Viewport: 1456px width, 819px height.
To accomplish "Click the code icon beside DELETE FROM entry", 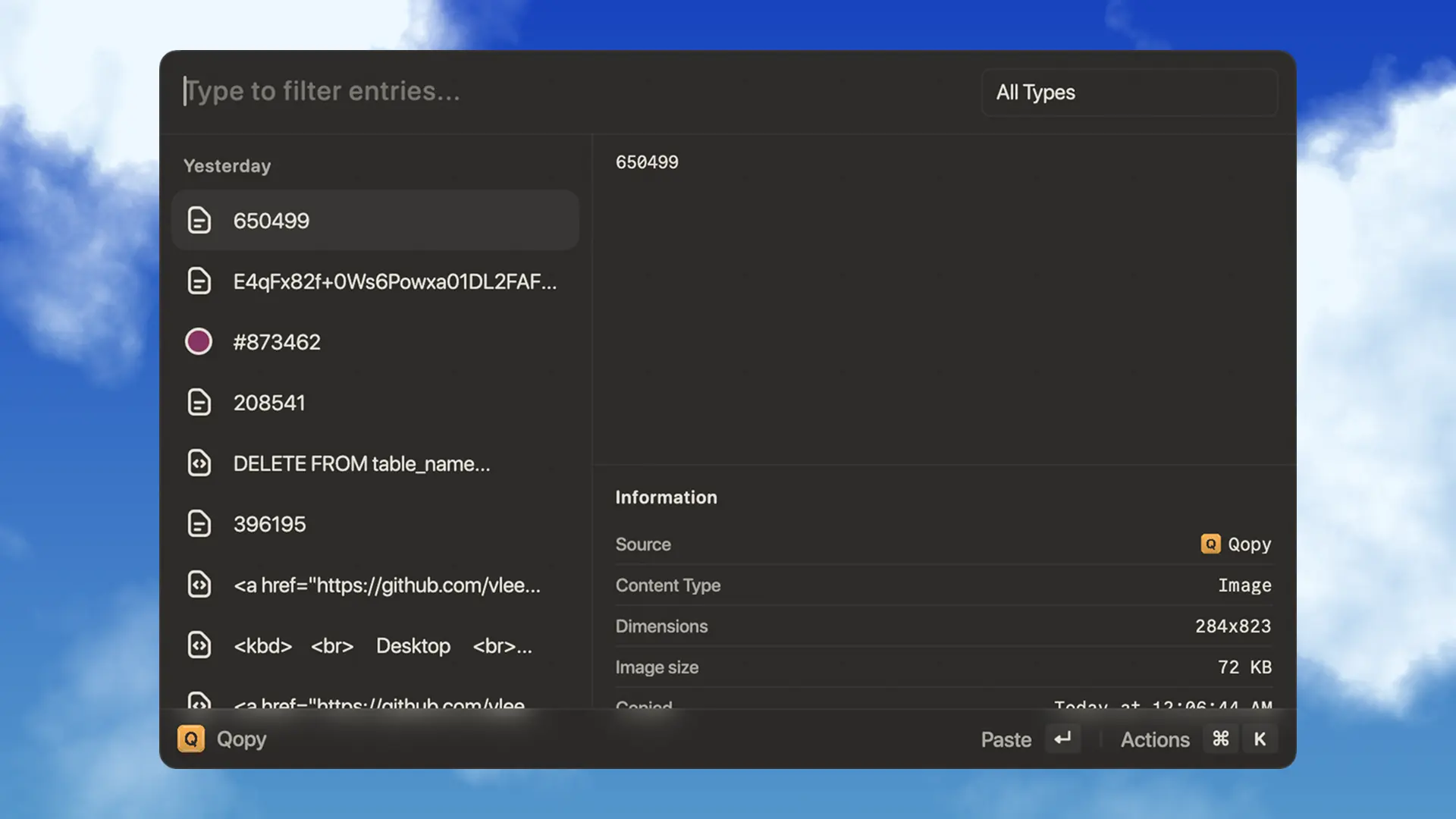I will click(x=199, y=463).
